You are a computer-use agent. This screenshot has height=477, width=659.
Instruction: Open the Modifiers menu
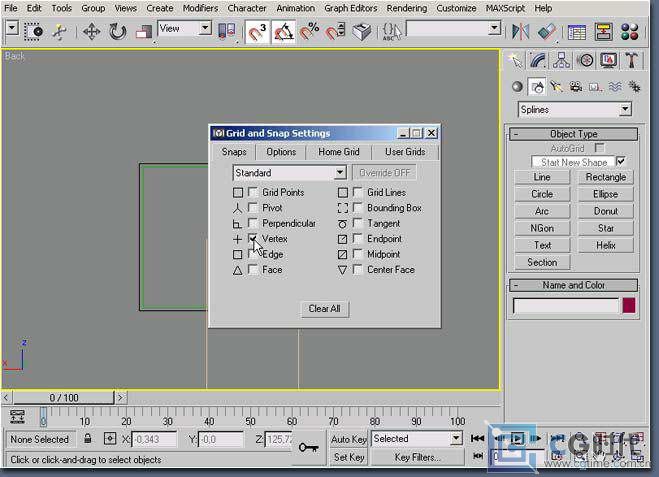tap(200, 8)
